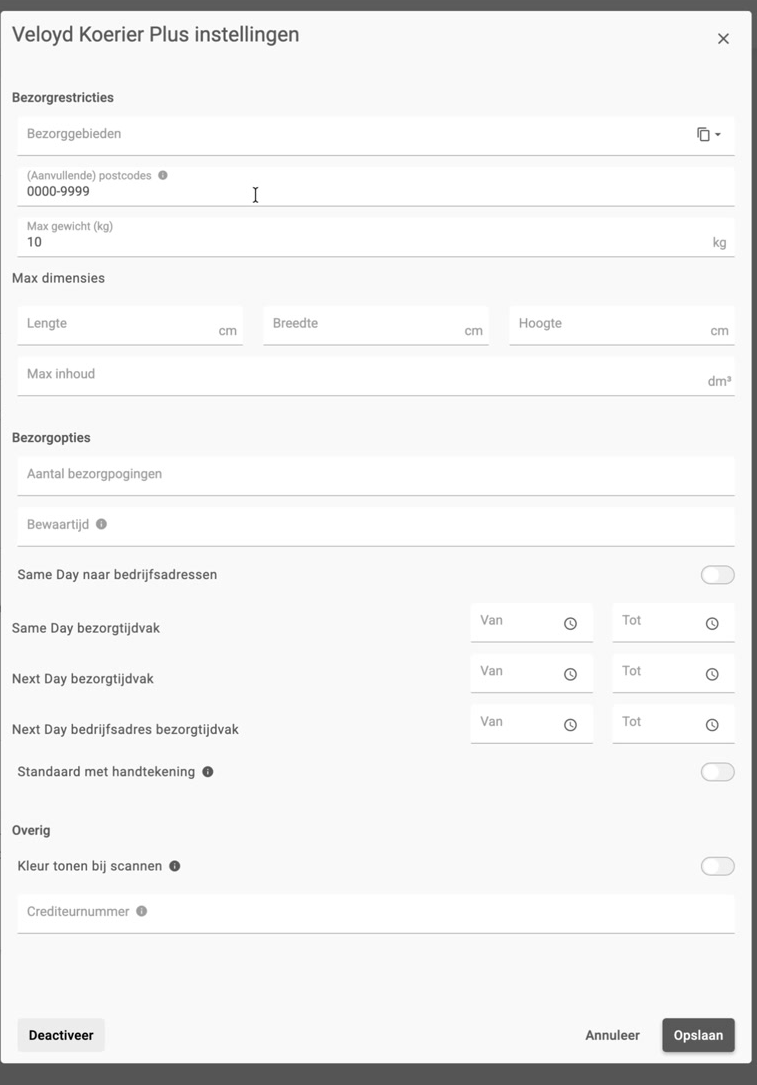This screenshot has width=757, height=1085.
Task: Toggle Same Day naar bedrijfsadressen switch
Action: pos(718,574)
